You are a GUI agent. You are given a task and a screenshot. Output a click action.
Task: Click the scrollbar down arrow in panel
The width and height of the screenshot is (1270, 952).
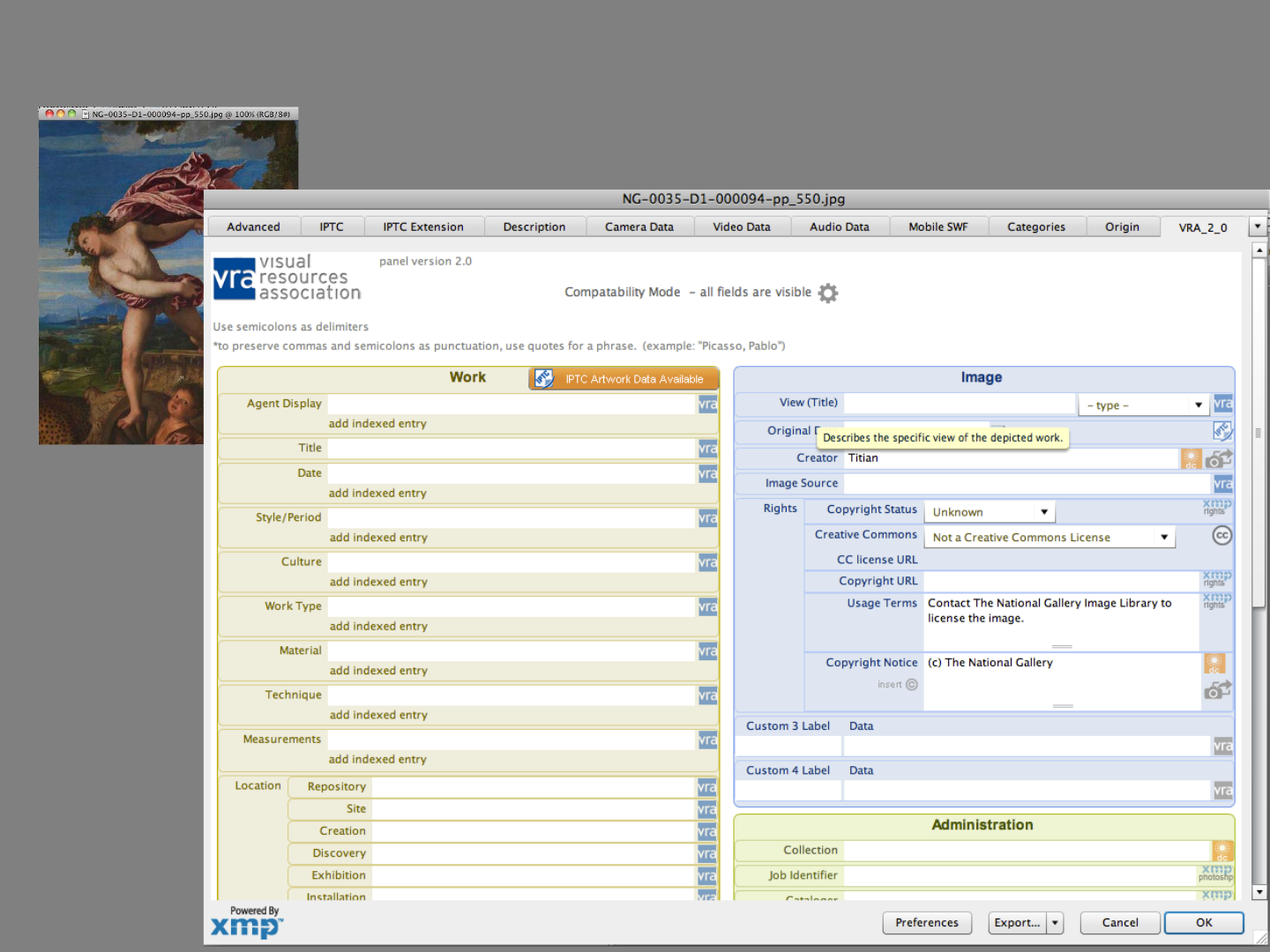[x=1259, y=892]
